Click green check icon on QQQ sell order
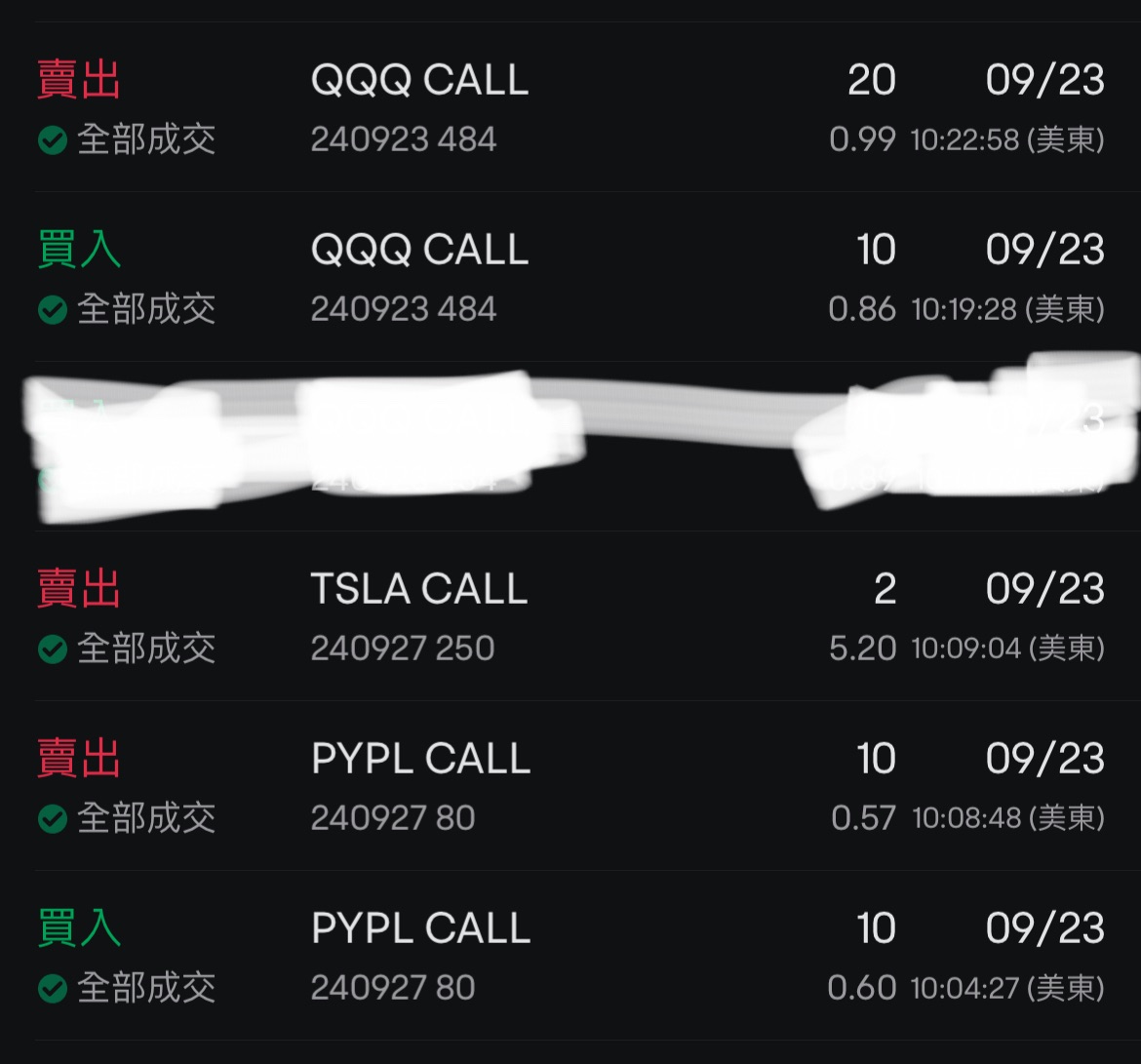This screenshot has height=1064, width=1141. (x=52, y=140)
